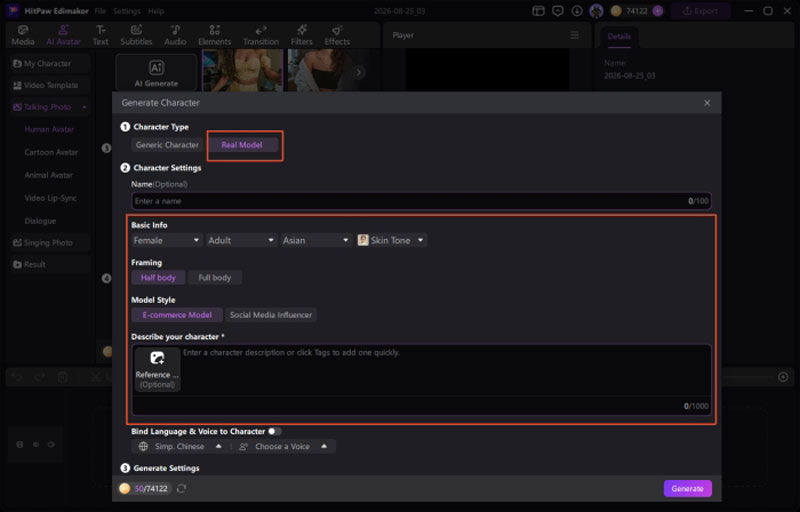Select Half body framing
Viewport: 800px width, 512px height.
(158, 277)
